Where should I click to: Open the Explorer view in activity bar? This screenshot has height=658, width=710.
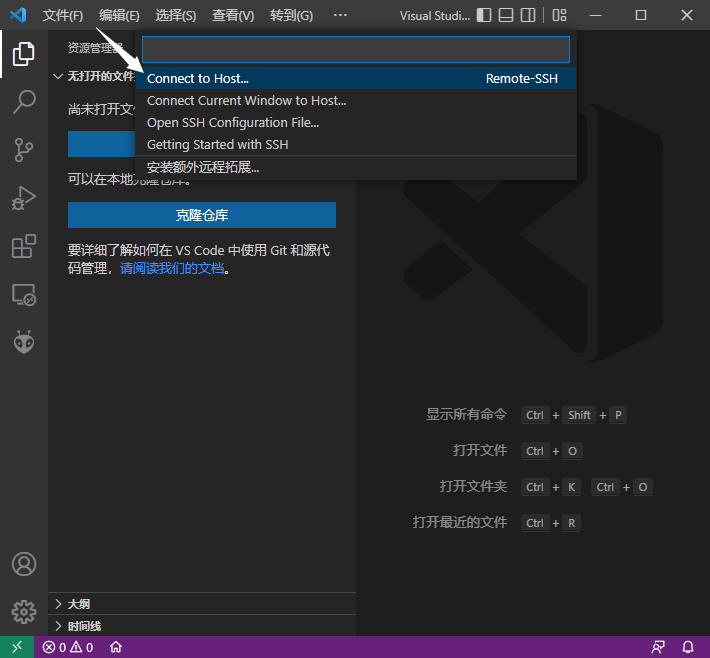pyautogui.click(x=24, y=54)
